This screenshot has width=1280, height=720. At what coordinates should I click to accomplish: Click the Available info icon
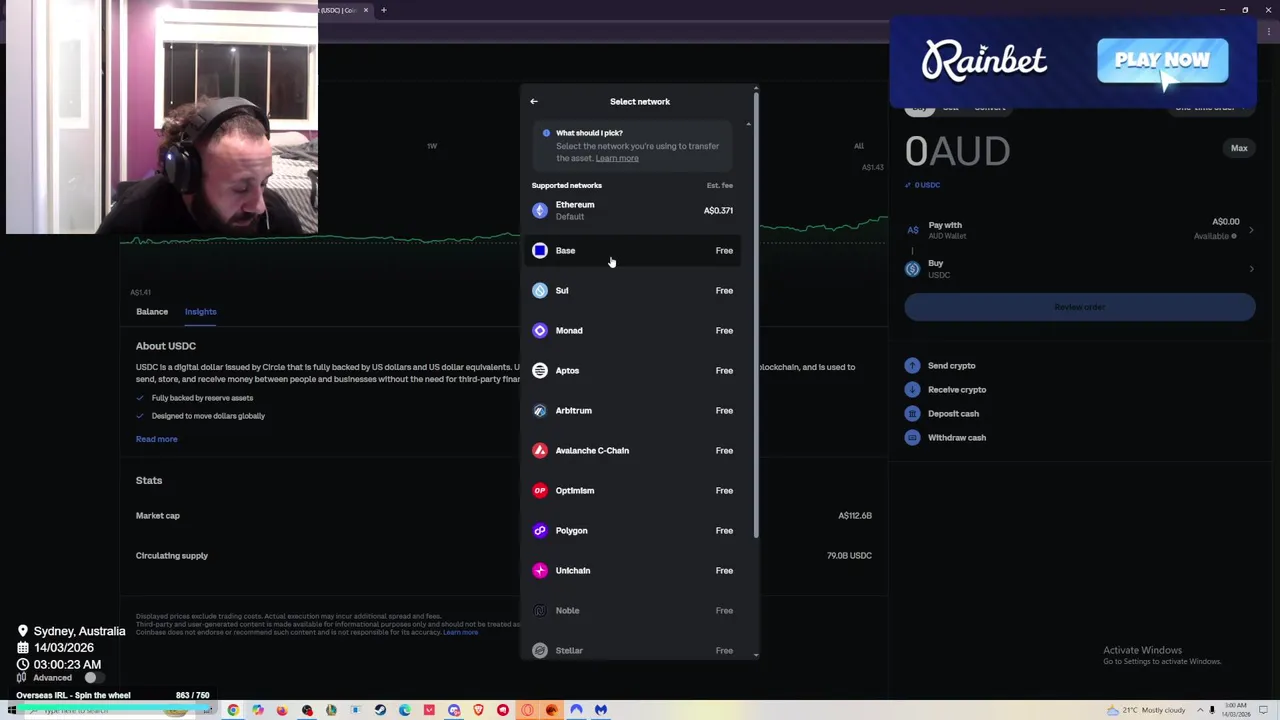(1234, 236)
